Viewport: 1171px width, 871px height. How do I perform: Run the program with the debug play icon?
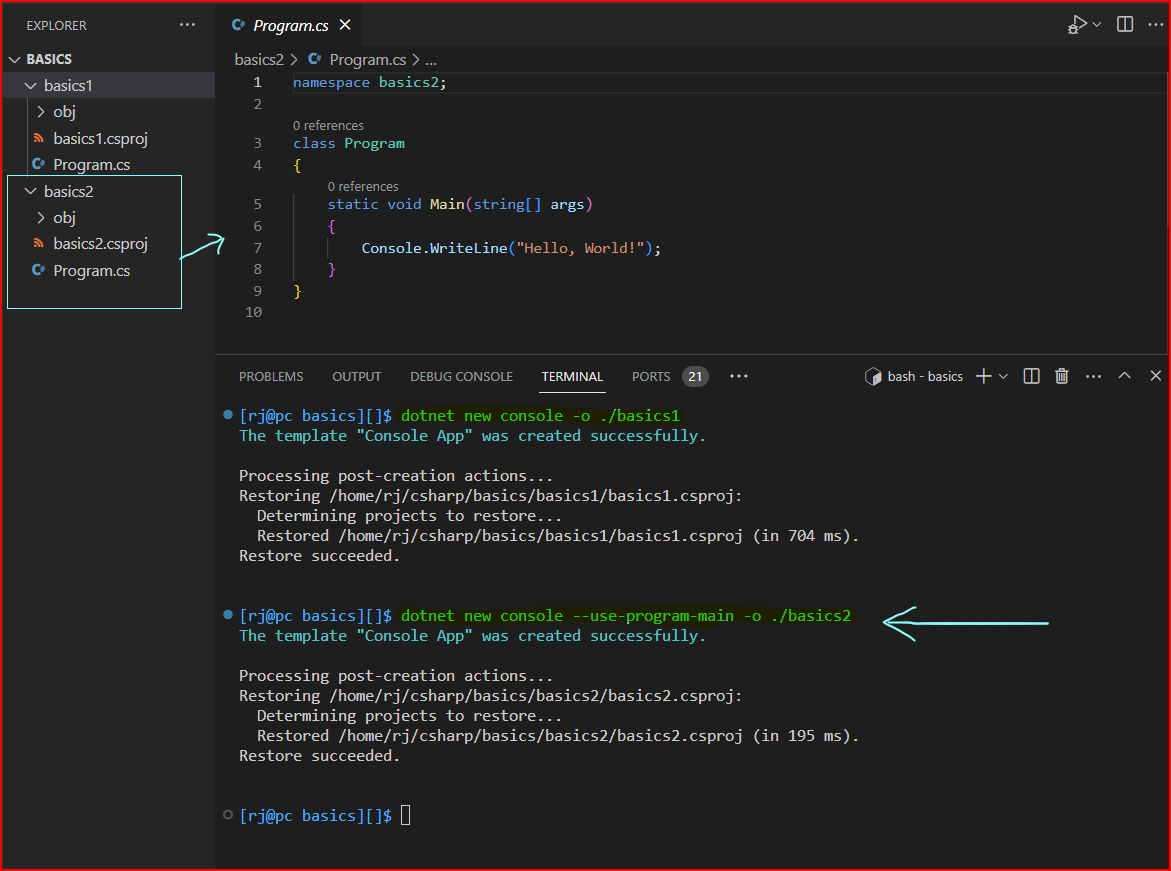point(1076,24)
